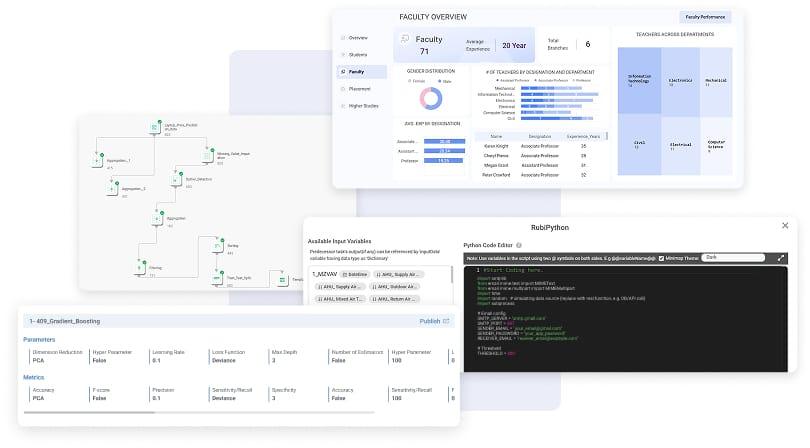This screenshot has width=810, height=448.
Task: Expand the Python code editor to fullscreen
Action: [782, 257]
